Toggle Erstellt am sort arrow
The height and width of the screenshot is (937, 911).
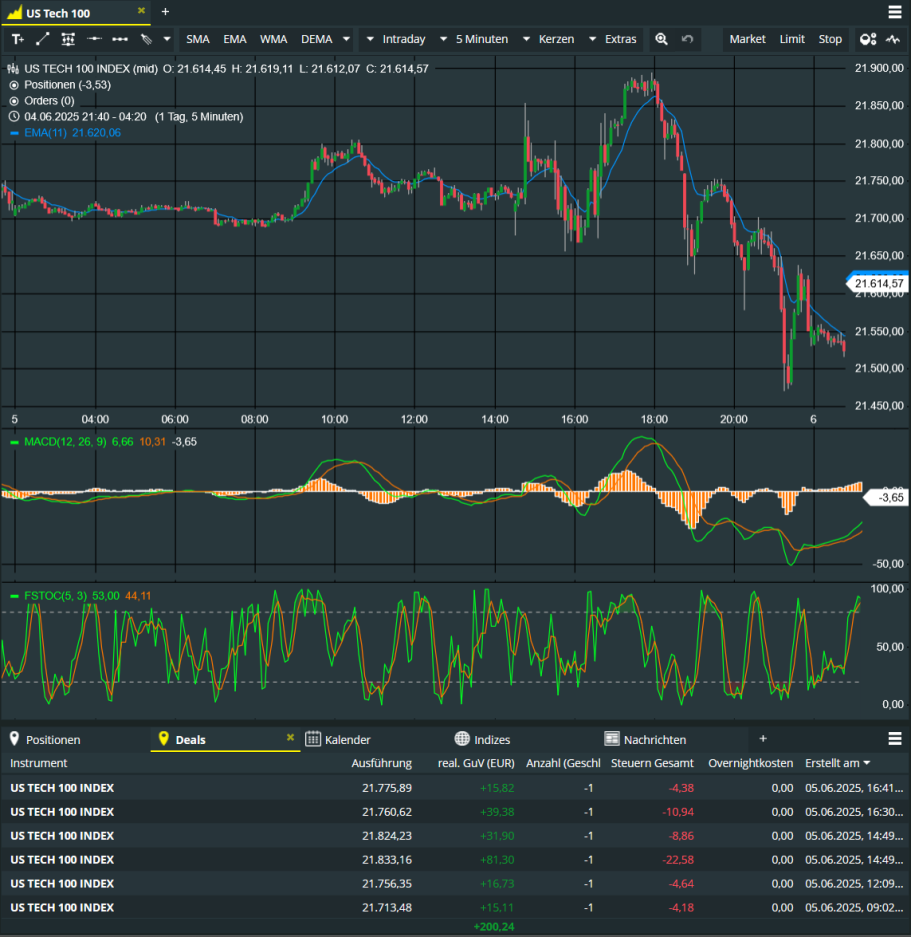coord(867,763)
